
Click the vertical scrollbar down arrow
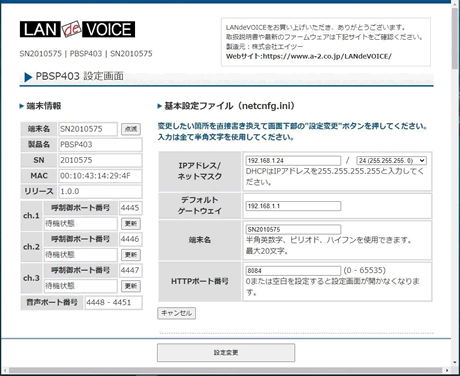coord(455,363)
